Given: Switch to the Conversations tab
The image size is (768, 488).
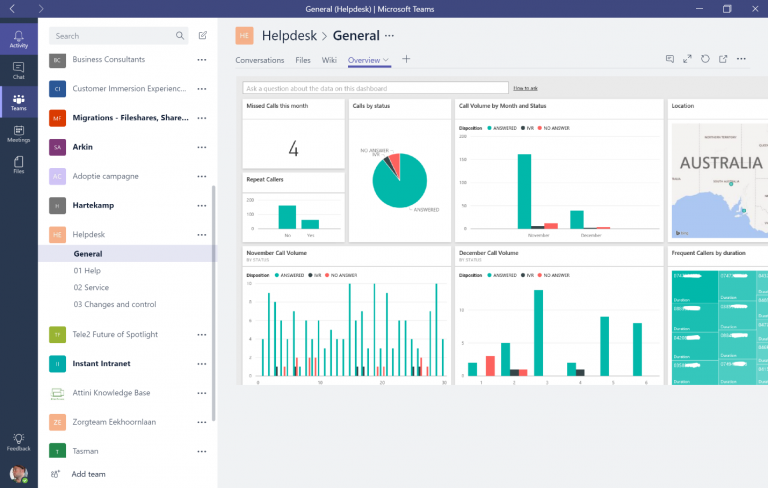Looking at the screenshot, I should click(260, 60).
